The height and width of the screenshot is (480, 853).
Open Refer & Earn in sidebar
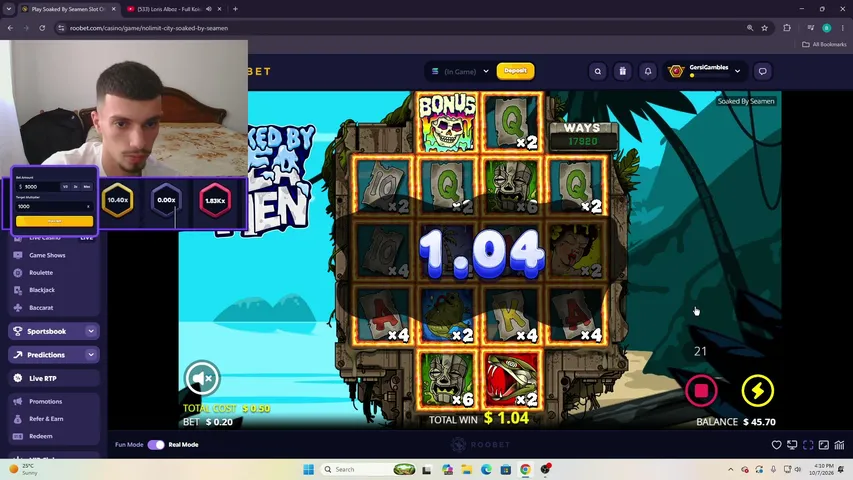click(46, 419)
